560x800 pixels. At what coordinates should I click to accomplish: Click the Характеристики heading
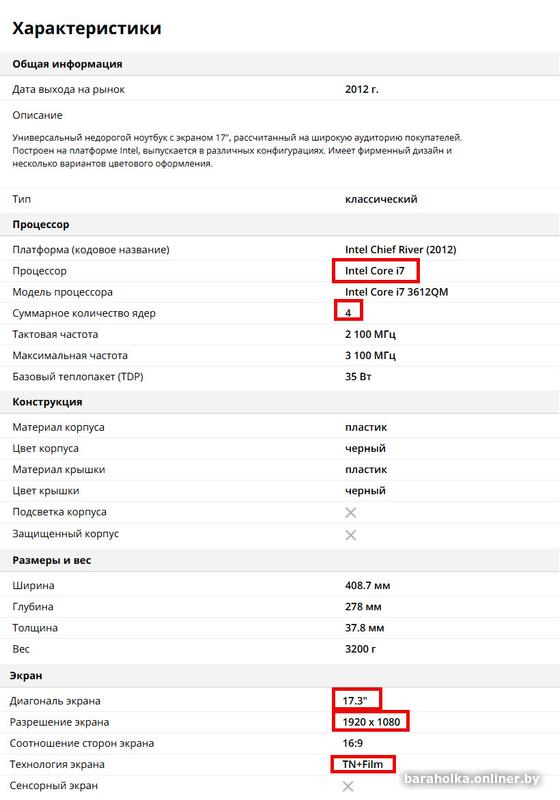coord(87,28)
